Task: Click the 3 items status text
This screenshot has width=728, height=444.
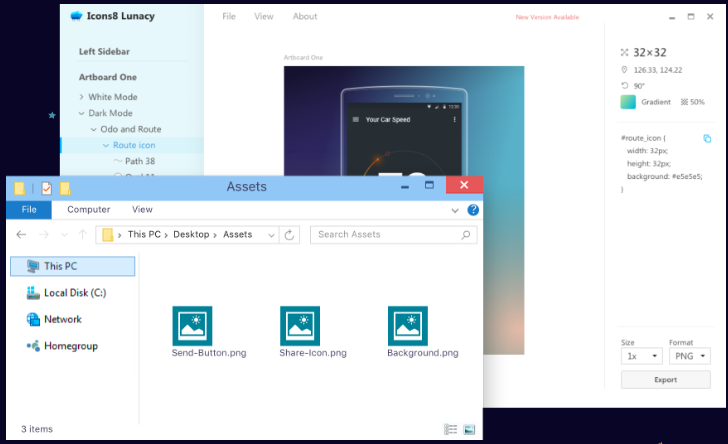Action: point(37,429)
